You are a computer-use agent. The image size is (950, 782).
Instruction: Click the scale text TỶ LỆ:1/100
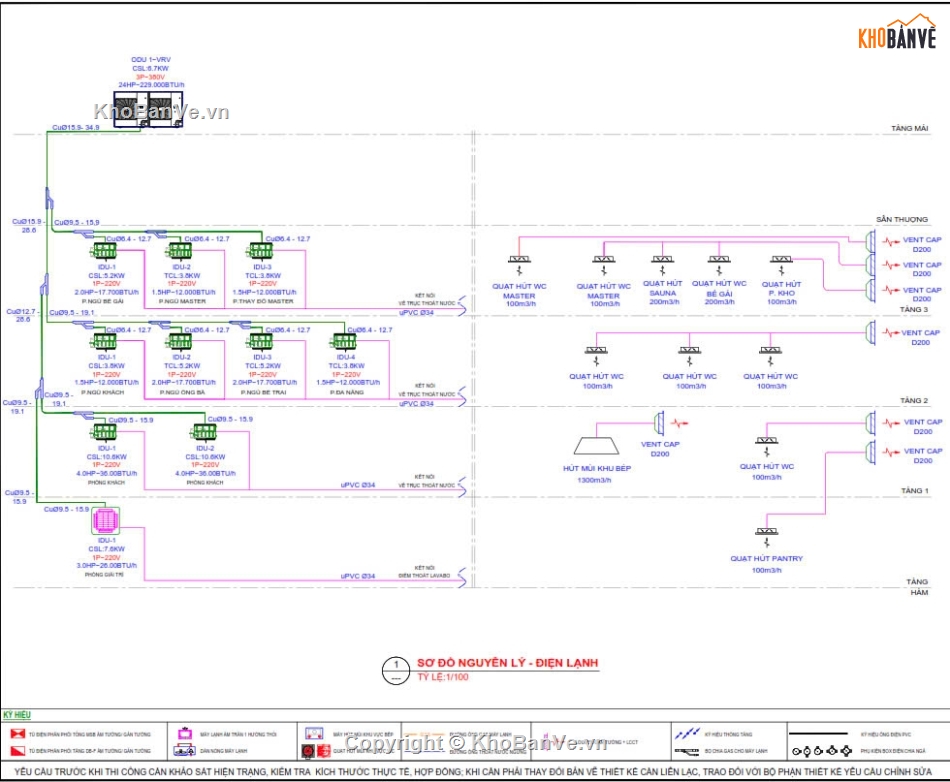443,677
